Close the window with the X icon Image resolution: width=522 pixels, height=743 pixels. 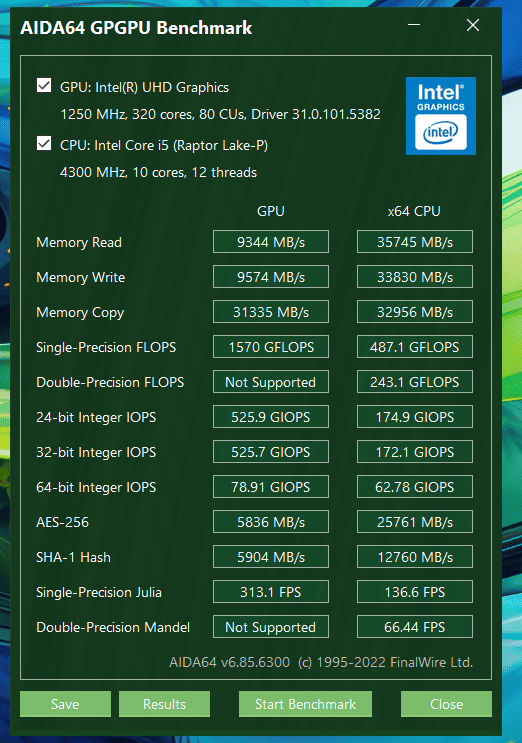(x=473, y=25)
